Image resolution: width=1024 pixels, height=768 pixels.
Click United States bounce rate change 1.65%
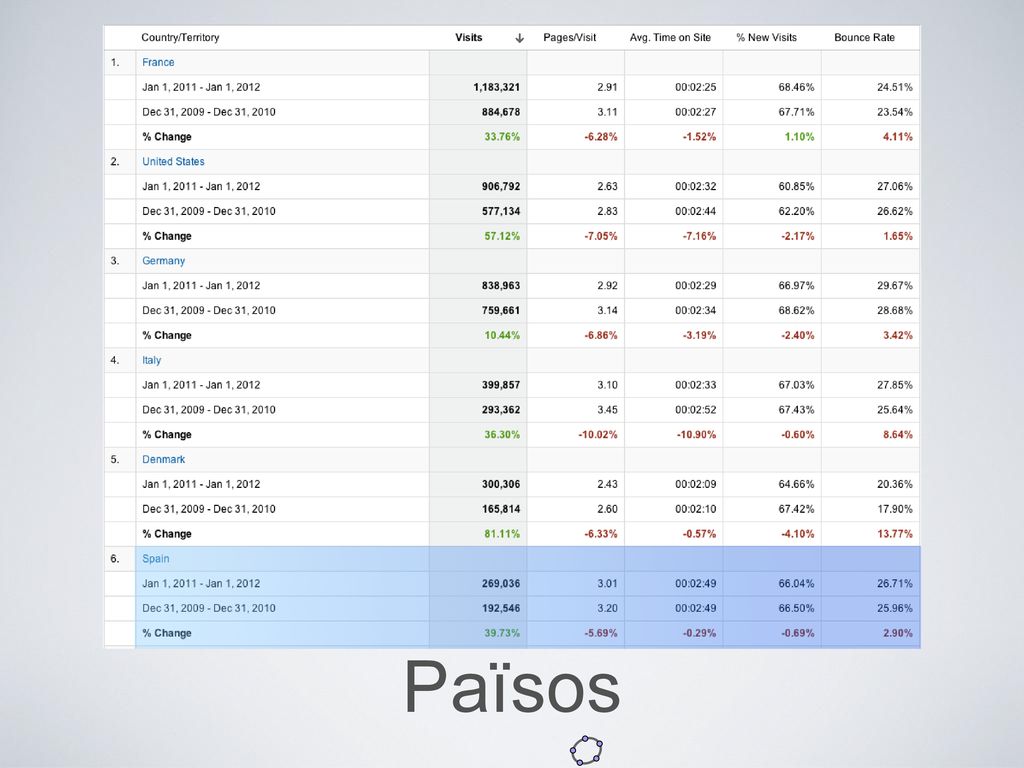coord(897,236)
